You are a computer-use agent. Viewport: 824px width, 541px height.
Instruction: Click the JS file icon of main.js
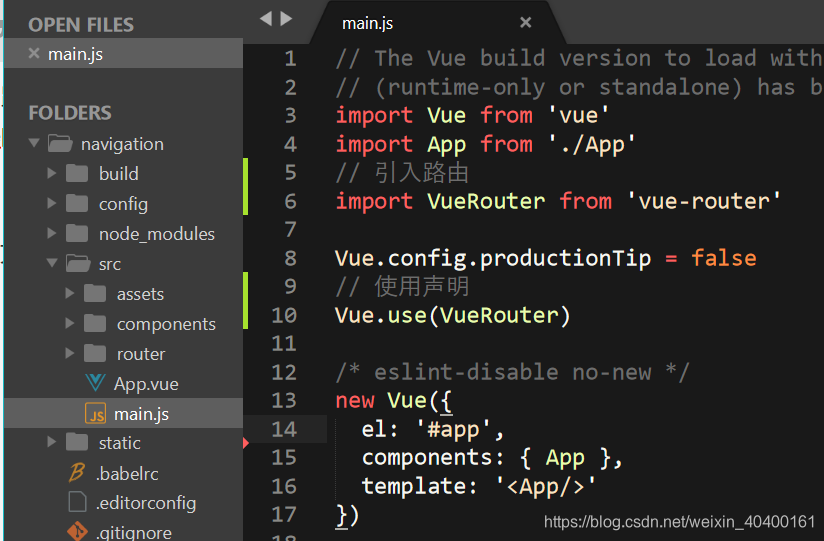(95, 413)
